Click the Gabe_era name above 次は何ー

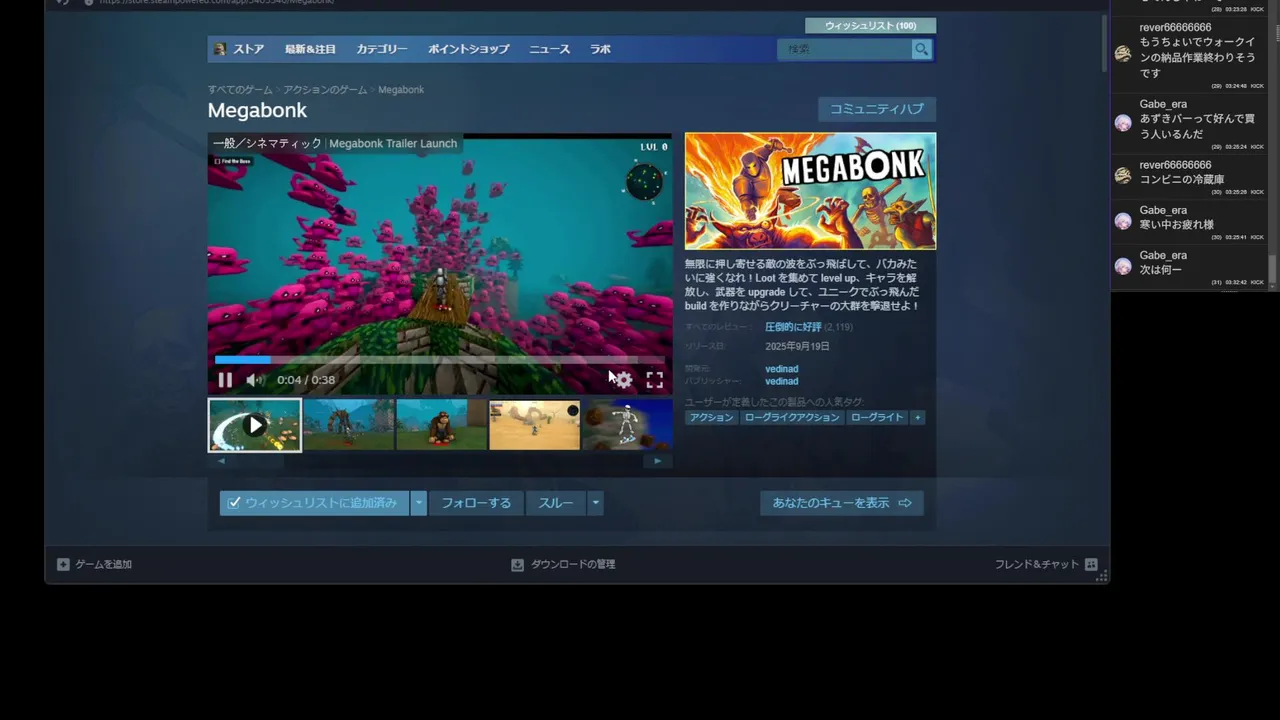pos(1163,256)
